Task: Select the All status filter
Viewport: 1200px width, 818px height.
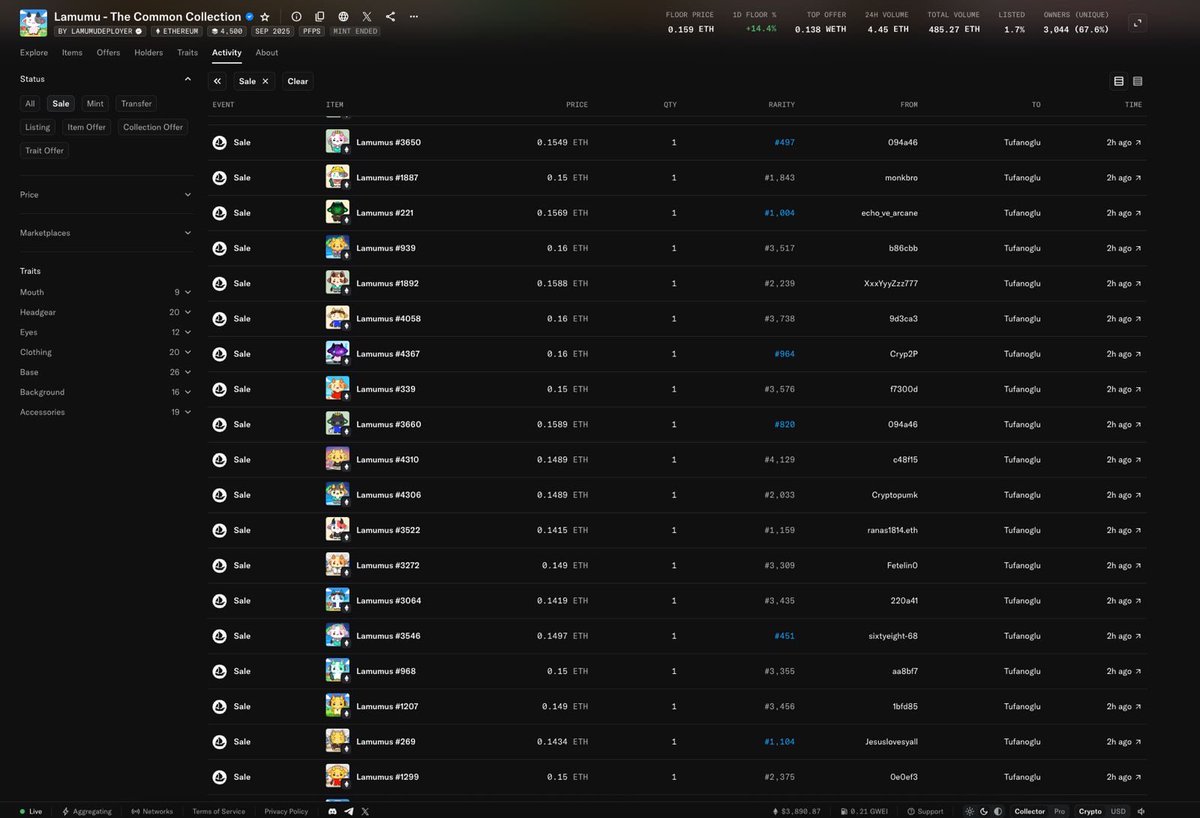Action: [30, 103]
